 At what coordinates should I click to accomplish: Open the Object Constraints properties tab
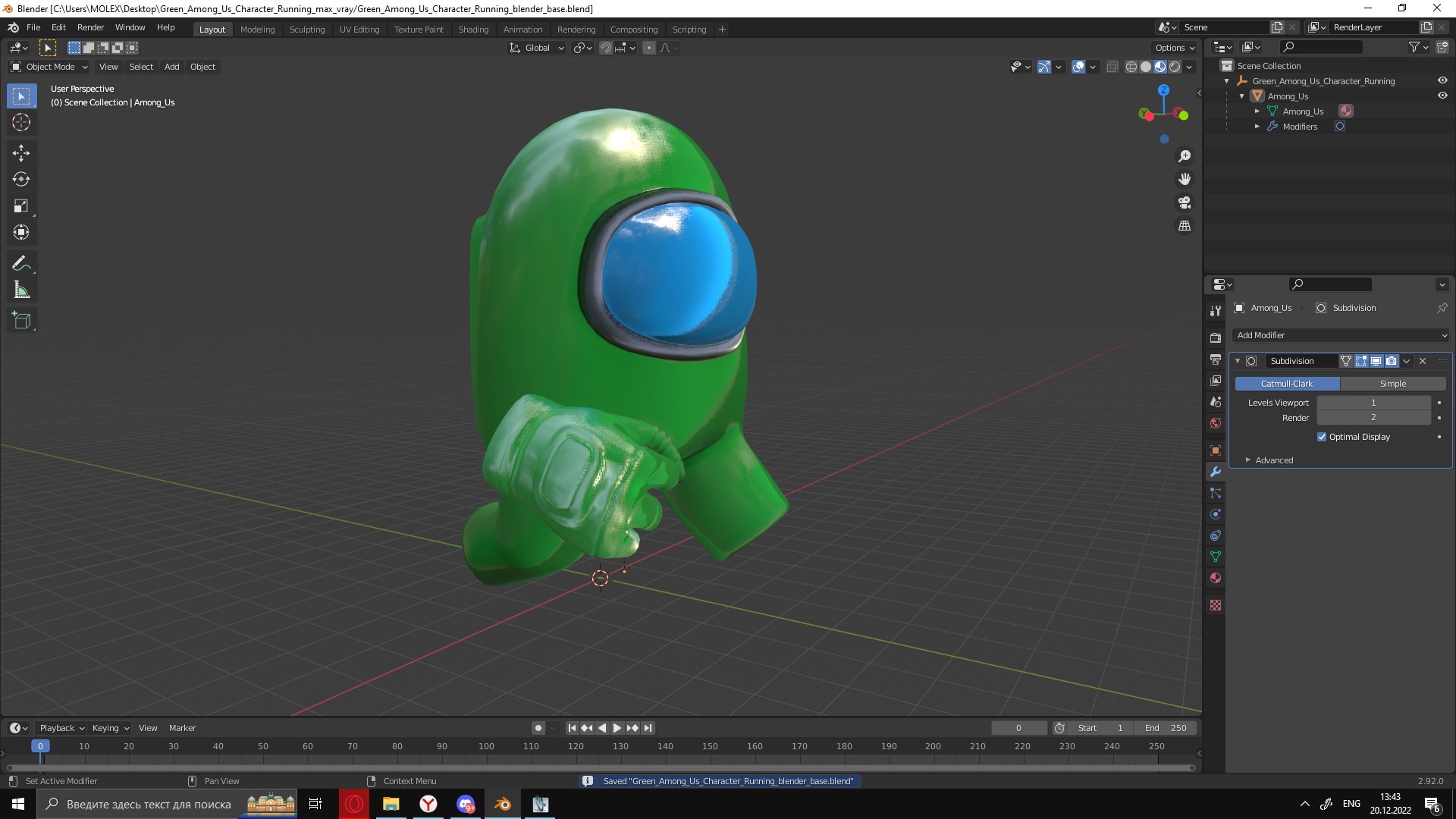tap(1216, 535)
